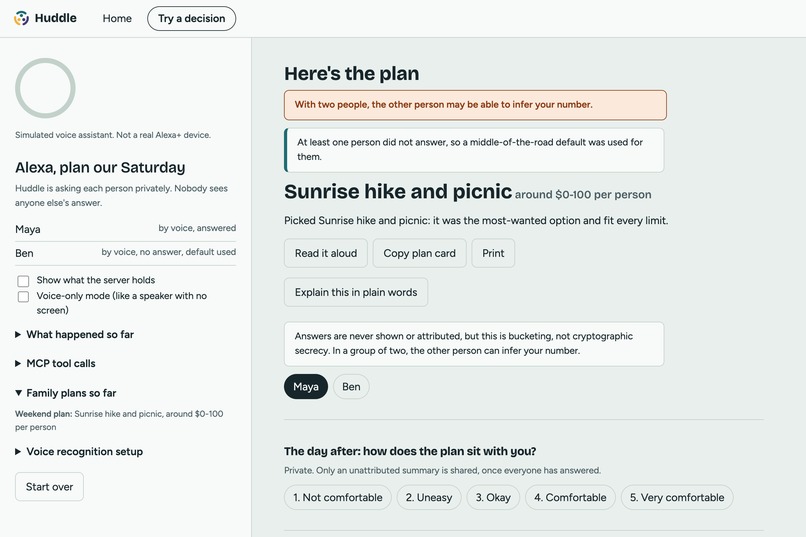Choose rating 4. Comfortable
Image resolution: width=806 pixels, height=537 pixels.
pos(570,497)
